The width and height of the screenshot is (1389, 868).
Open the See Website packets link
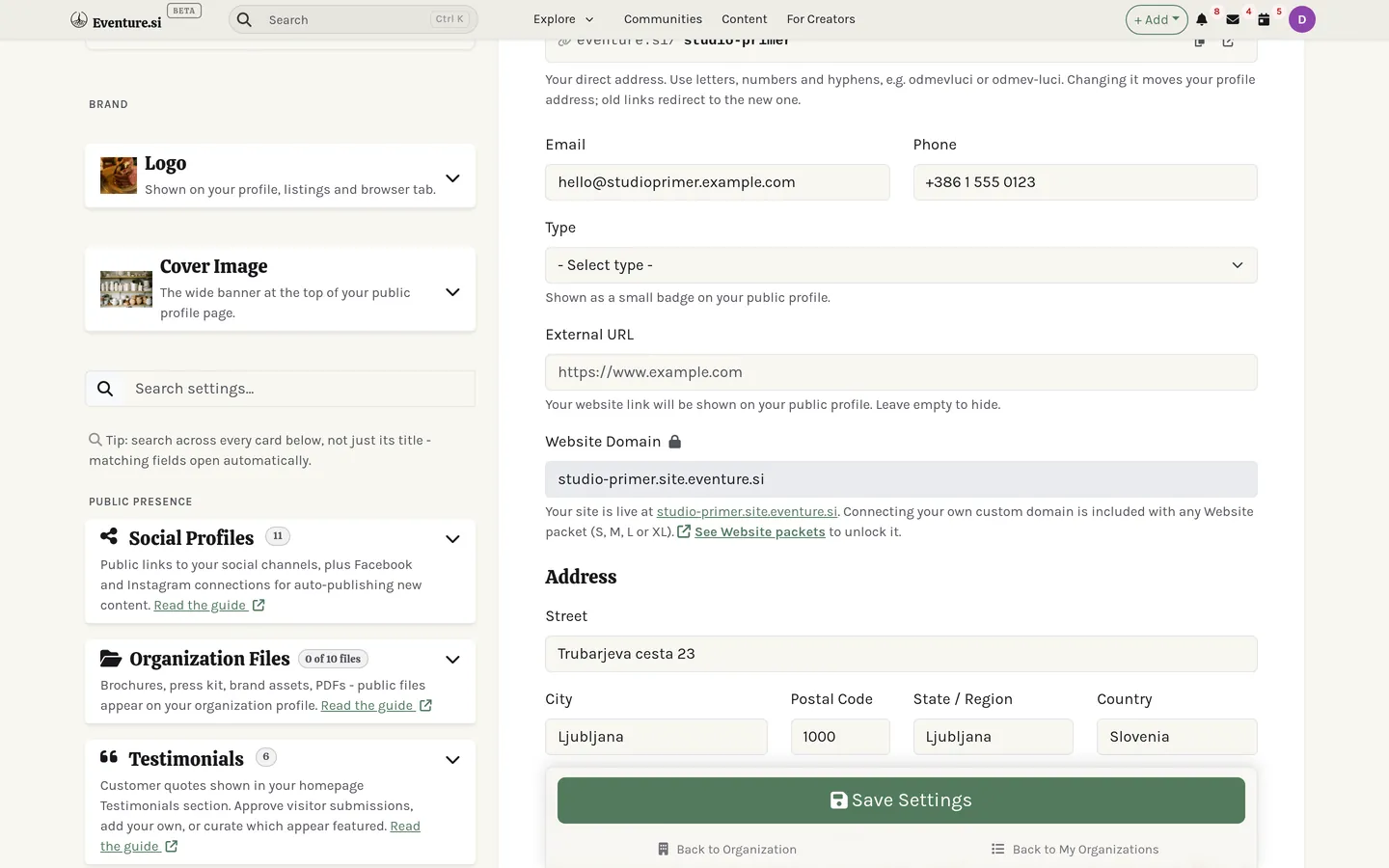click(760, 532)
